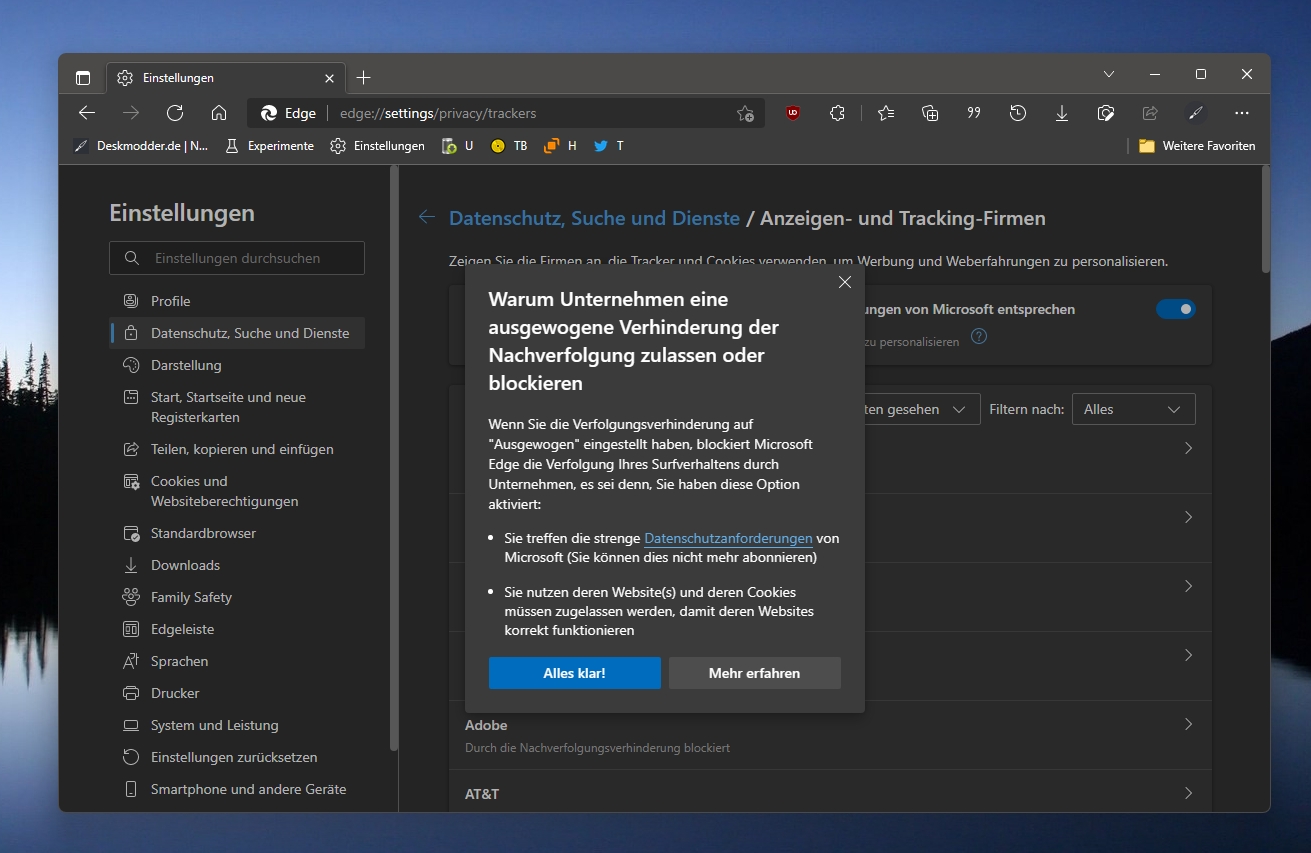The image size is (1311, 853).
Task: Go to the home page icon
Action: point(219,113)
